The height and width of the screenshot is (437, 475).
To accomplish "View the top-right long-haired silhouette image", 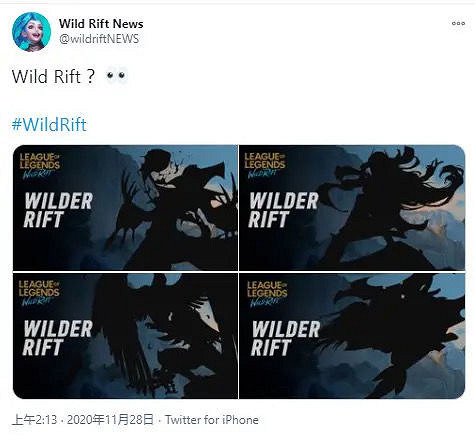I will (x=352, y=207).
